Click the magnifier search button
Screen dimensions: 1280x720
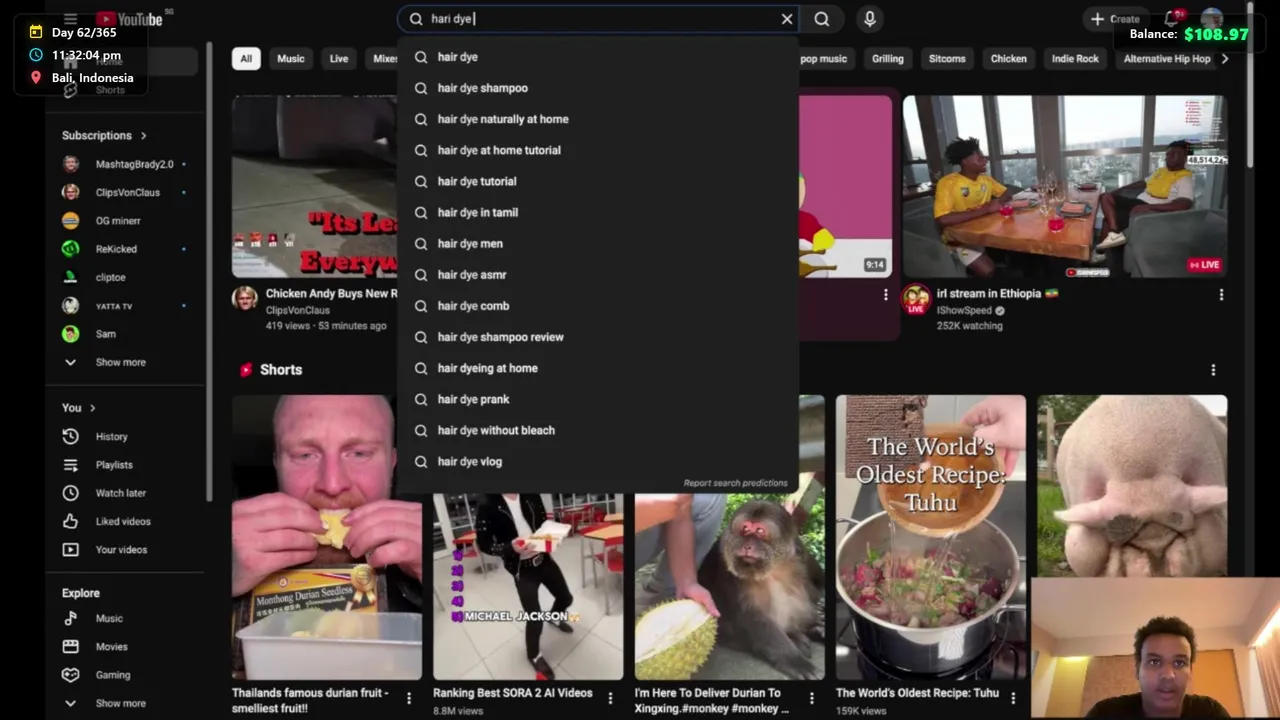tap(821, 19)
